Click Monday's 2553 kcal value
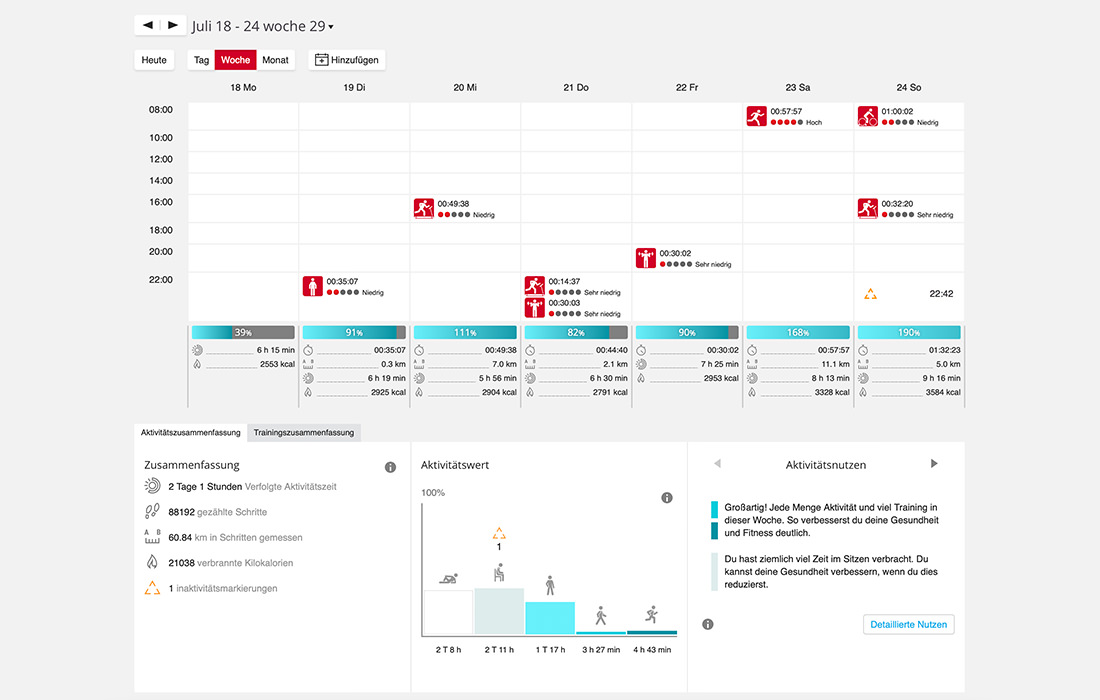Viewport: 1100px width, 700px height. [x=277, y=365]
